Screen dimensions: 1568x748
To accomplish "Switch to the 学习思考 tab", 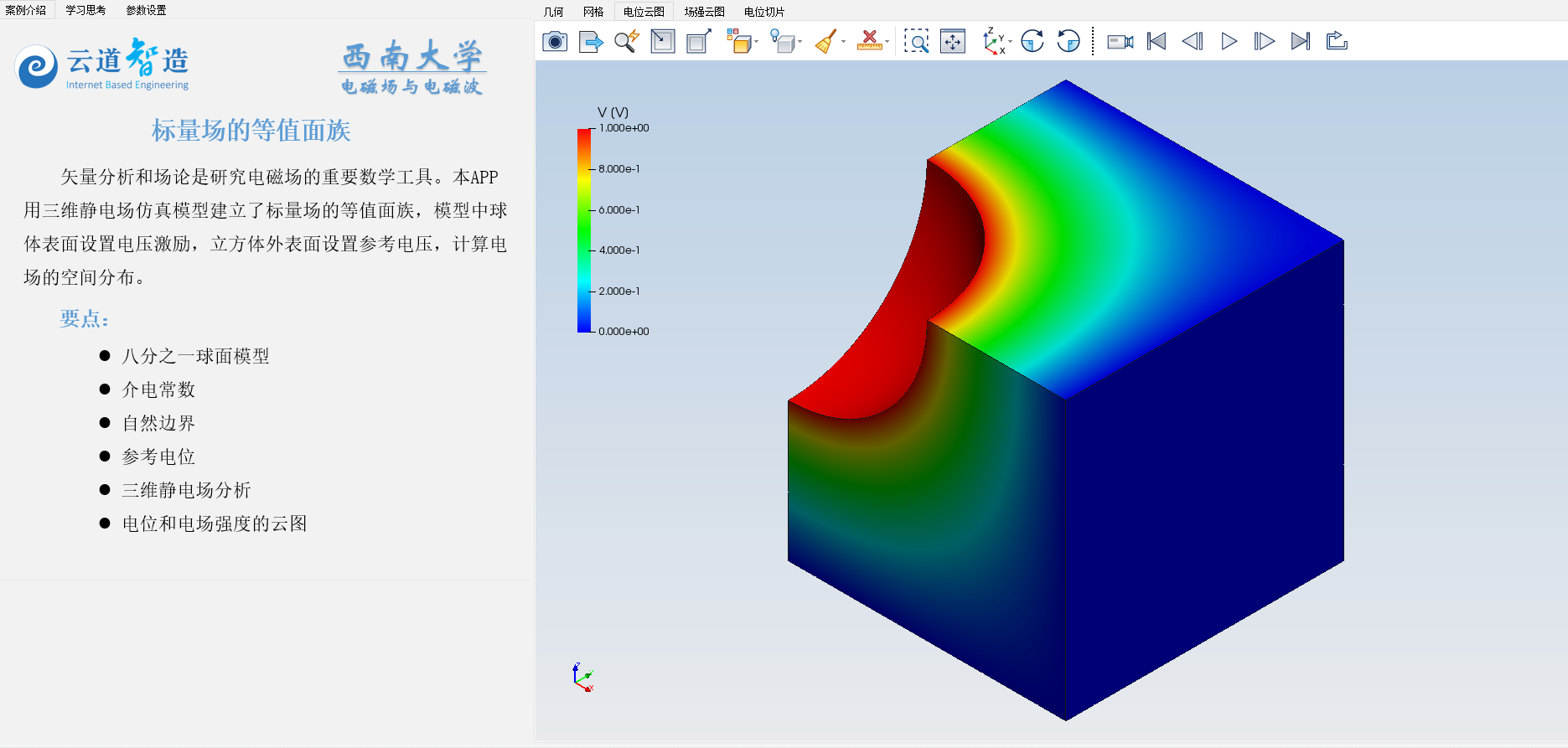I will point(85,10).
